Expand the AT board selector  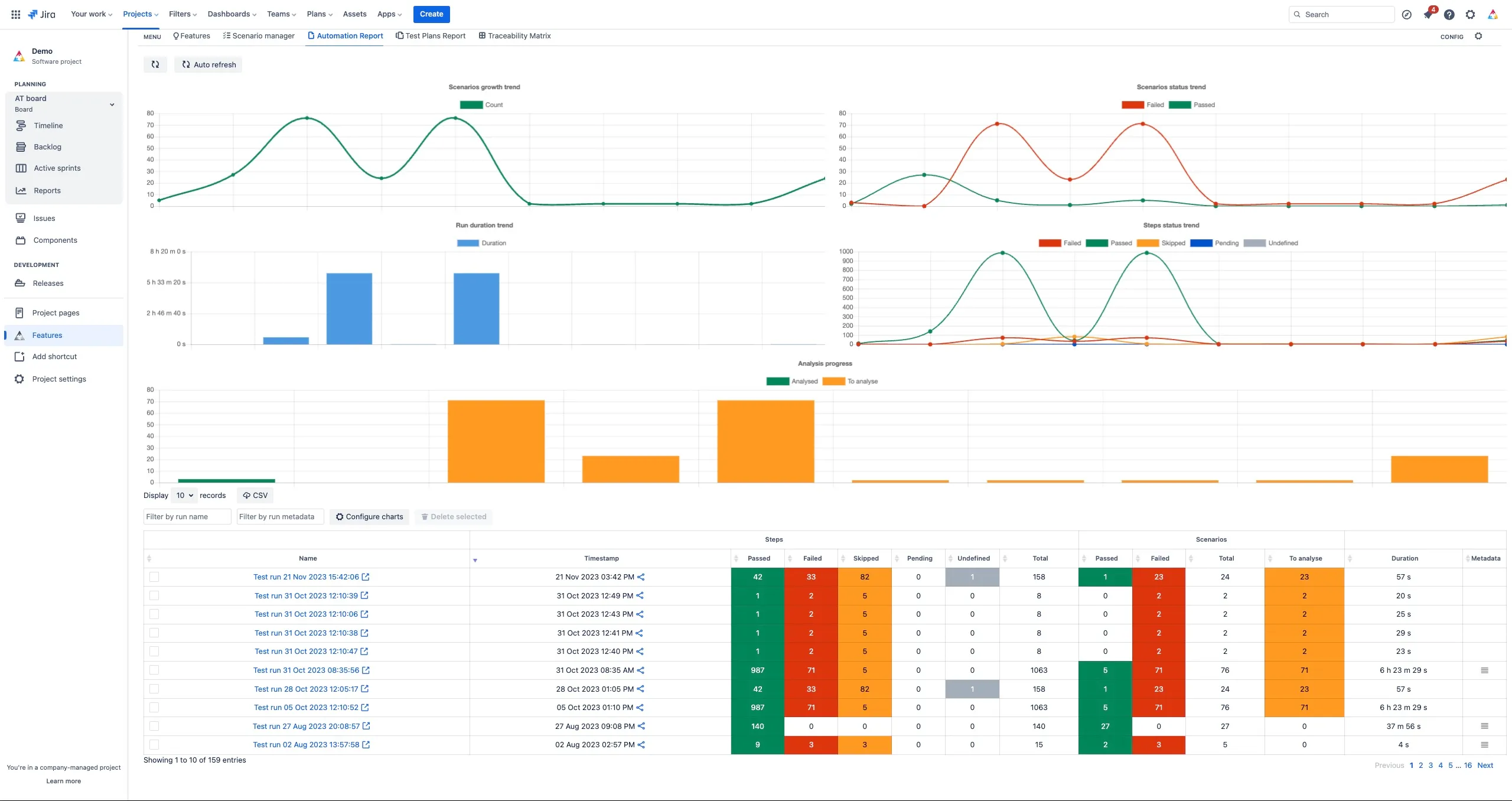click(x=64, y=103)
